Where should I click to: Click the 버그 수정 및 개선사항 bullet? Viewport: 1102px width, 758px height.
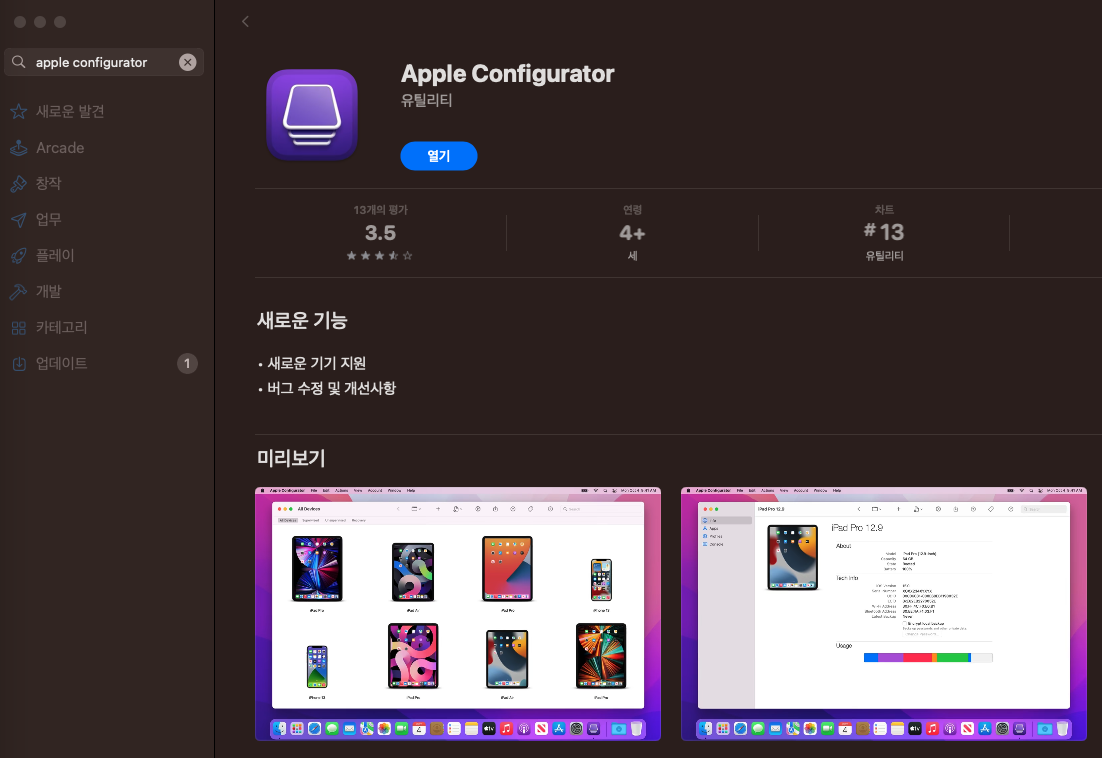pyautogui.click(x=331, y=388)
